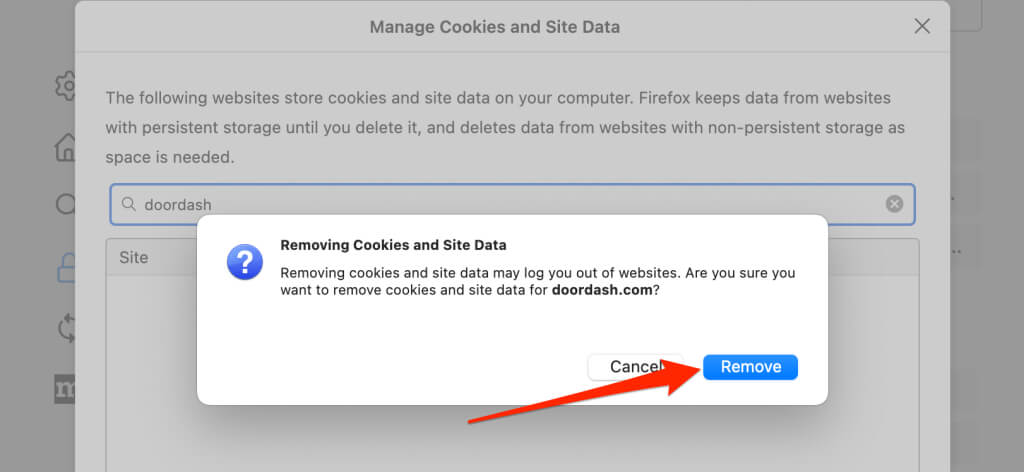Click the empty site list area below Site
This screenshot has height=472, width=1024.
150,420
